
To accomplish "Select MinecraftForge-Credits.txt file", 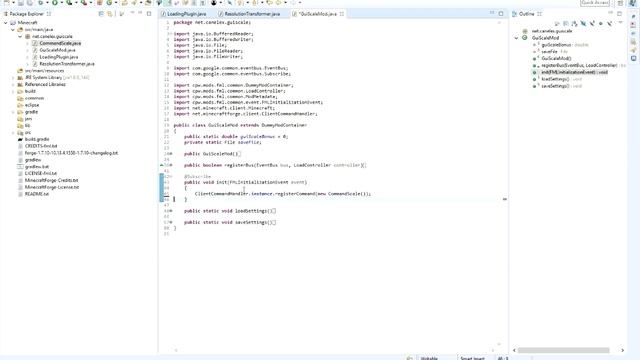I will point(51,180).
